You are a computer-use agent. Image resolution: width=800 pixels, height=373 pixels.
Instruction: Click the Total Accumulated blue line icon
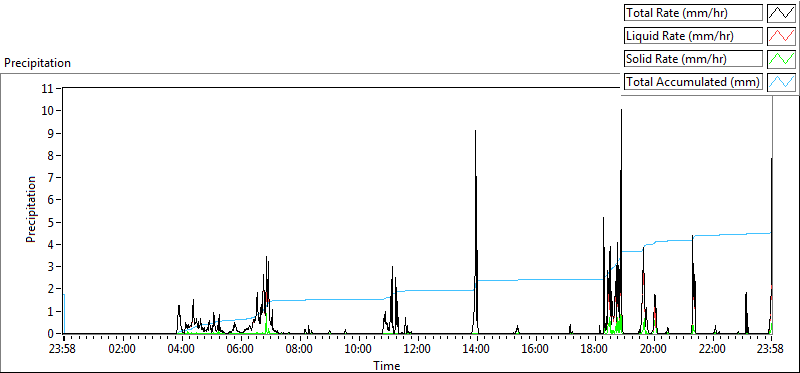(x=781, y=81)
